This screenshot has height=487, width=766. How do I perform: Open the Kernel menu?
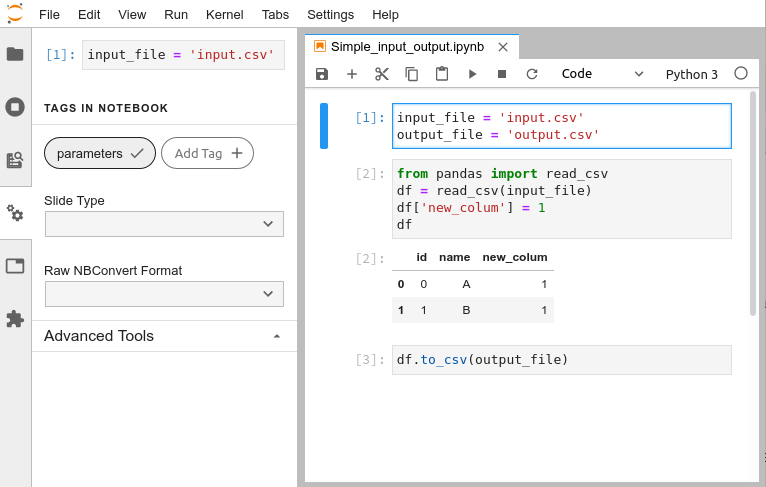click(x=225, y=15)
